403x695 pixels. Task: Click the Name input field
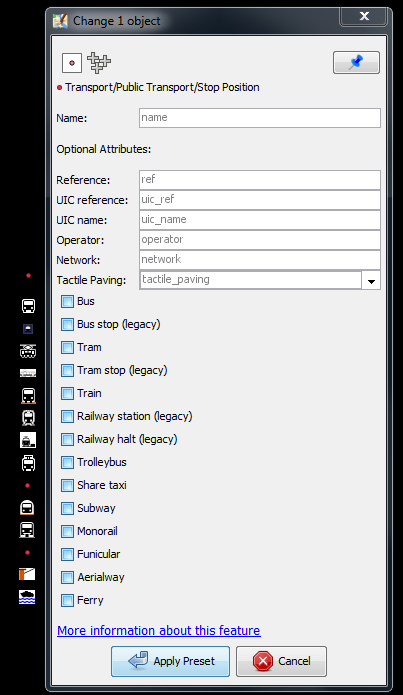pos(260,118)
